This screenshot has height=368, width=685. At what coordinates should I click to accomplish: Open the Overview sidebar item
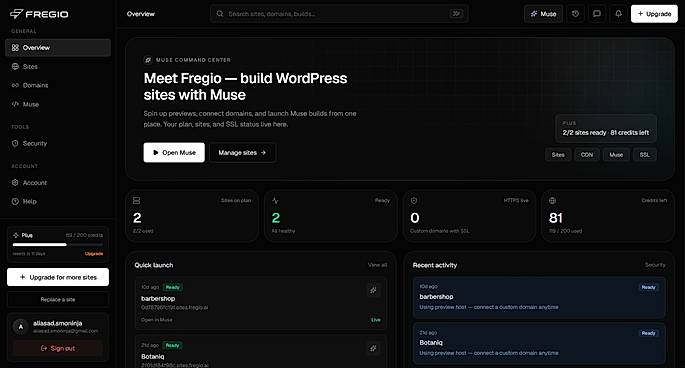(58, 48)
